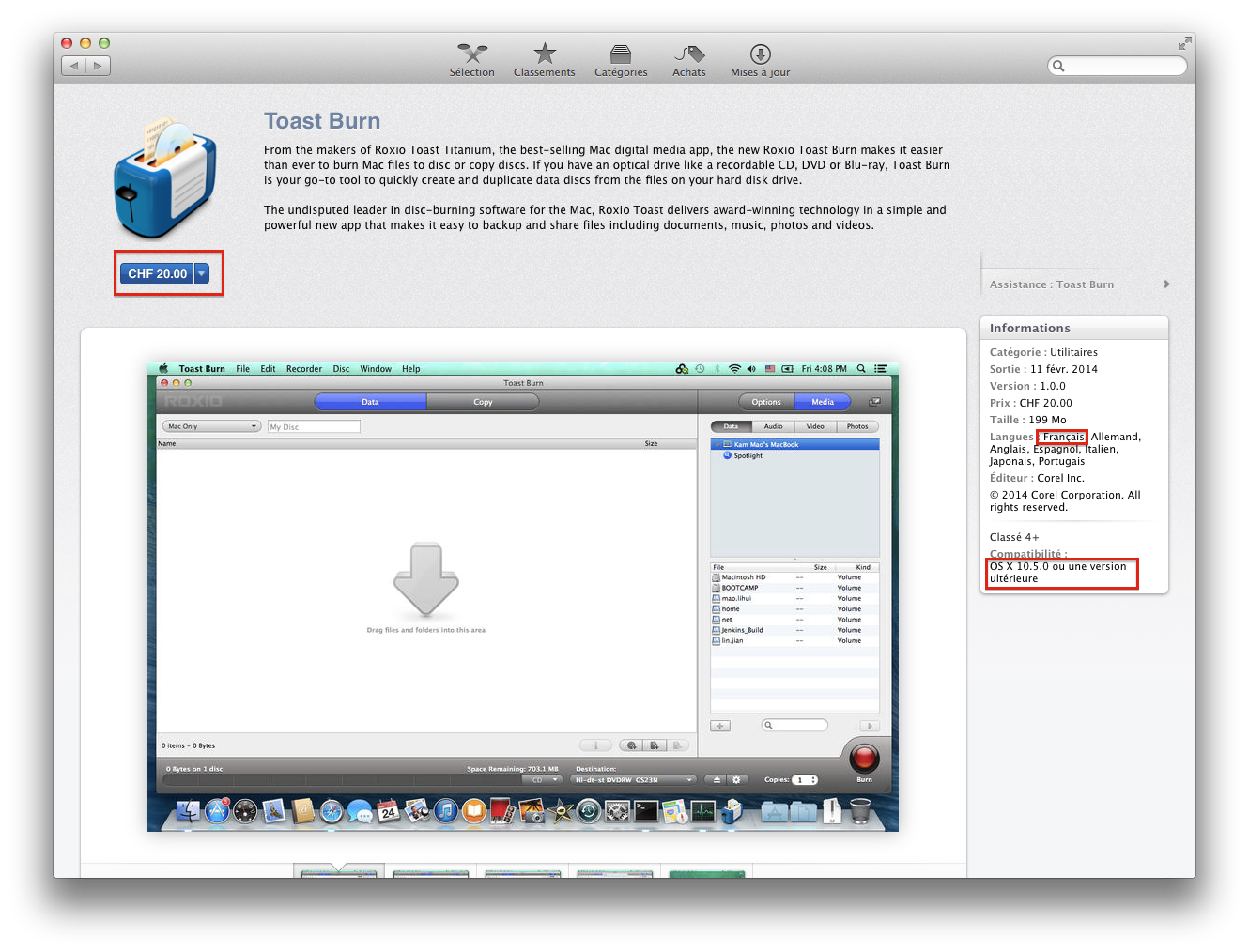1249x952 pixels.
Task: Select the green-colored last screenshot thumbnail
Action: 706,873
